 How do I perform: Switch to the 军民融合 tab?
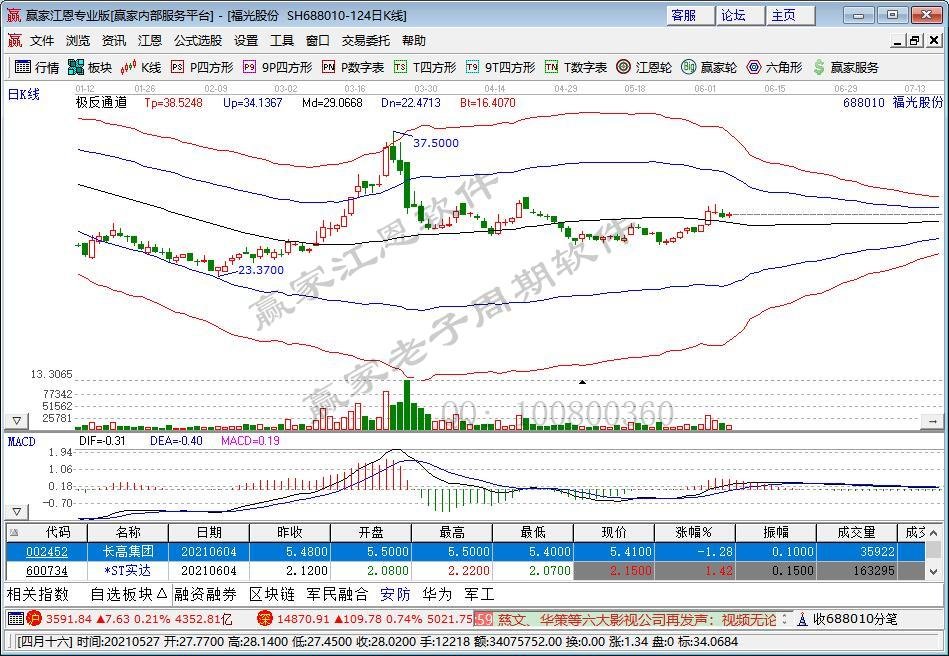pyautogui.click(x=337, y=594)
